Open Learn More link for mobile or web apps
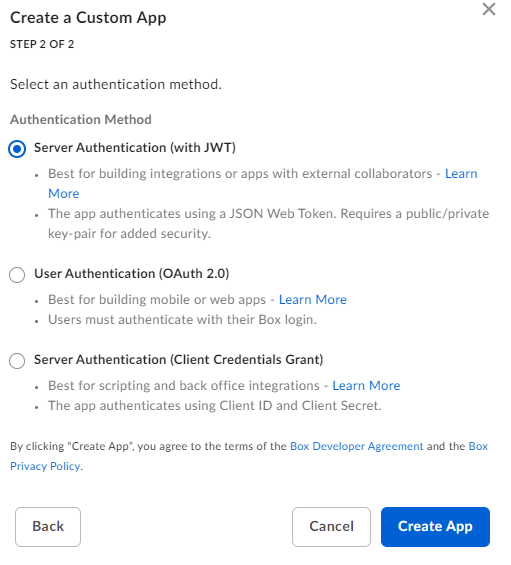This screenshot has width=511, height=565. click(313, 300)
